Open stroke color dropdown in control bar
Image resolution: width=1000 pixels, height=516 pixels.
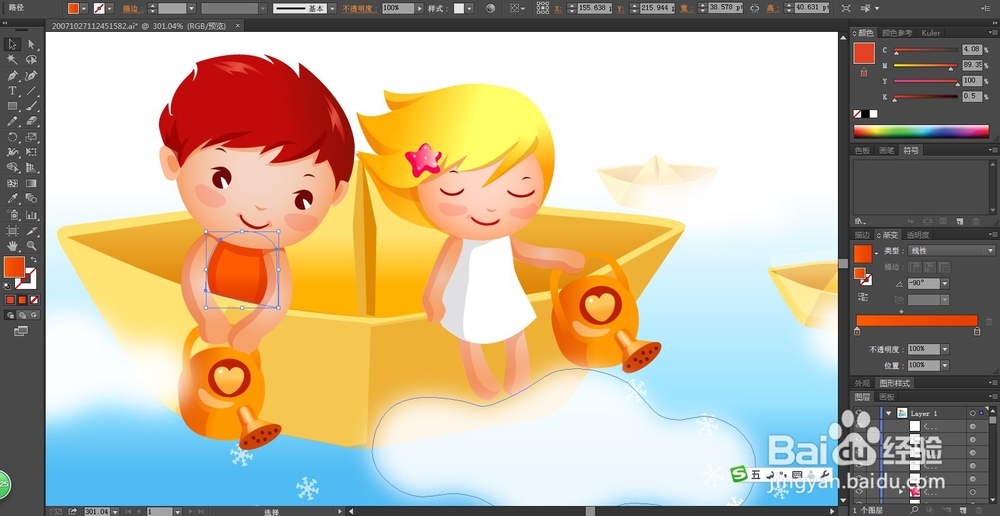[110, 8]
